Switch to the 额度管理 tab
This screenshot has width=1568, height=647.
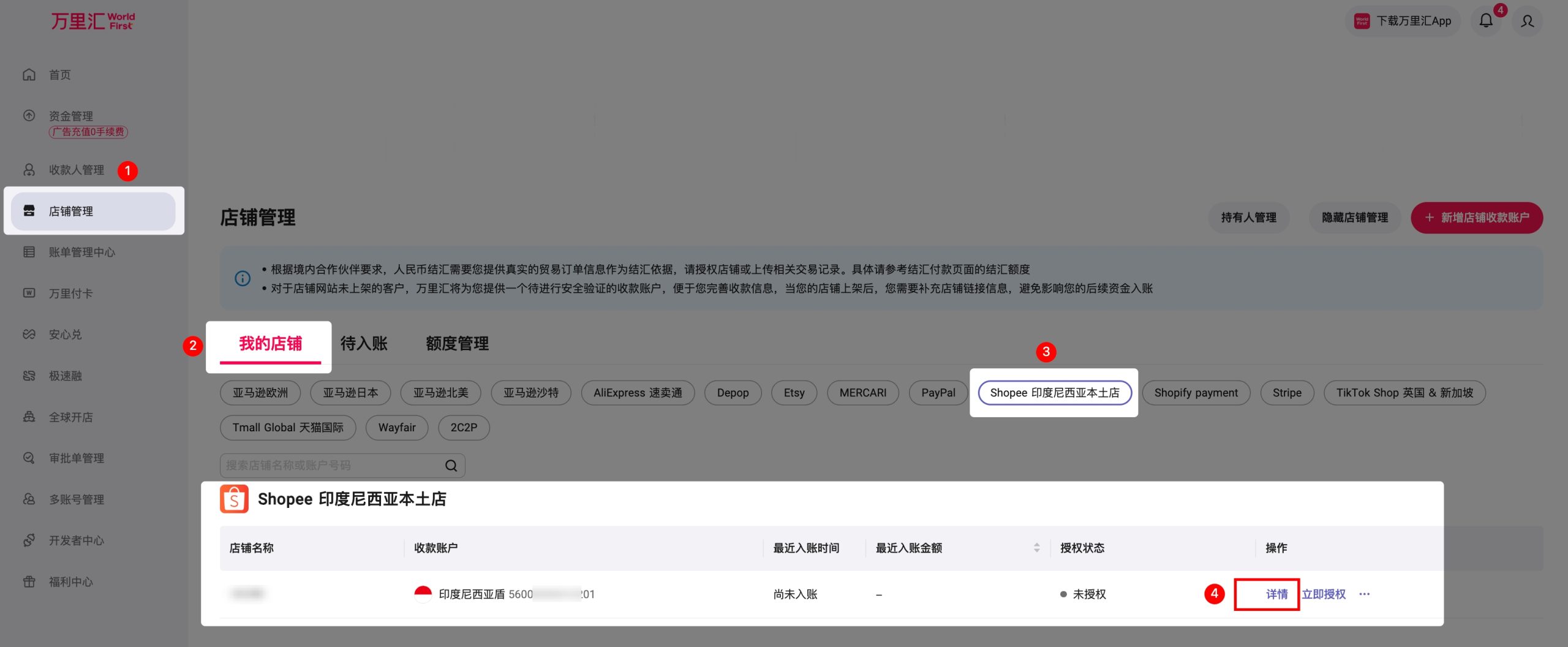(x=457, y=344)
